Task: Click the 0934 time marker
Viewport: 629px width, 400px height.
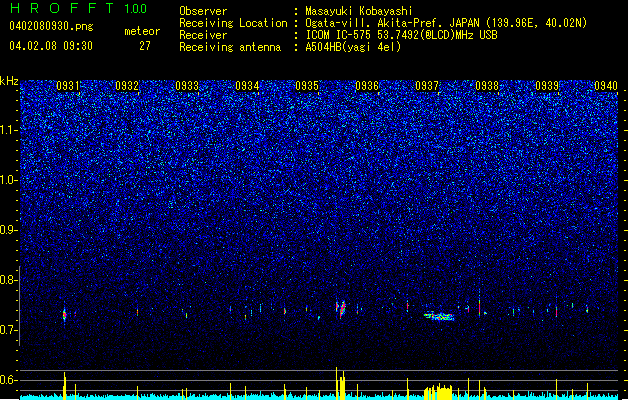Action: 247,86
